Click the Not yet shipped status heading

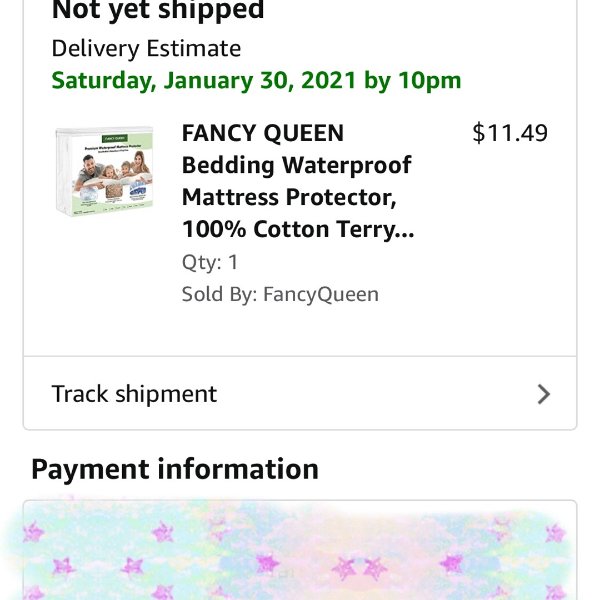158,10
